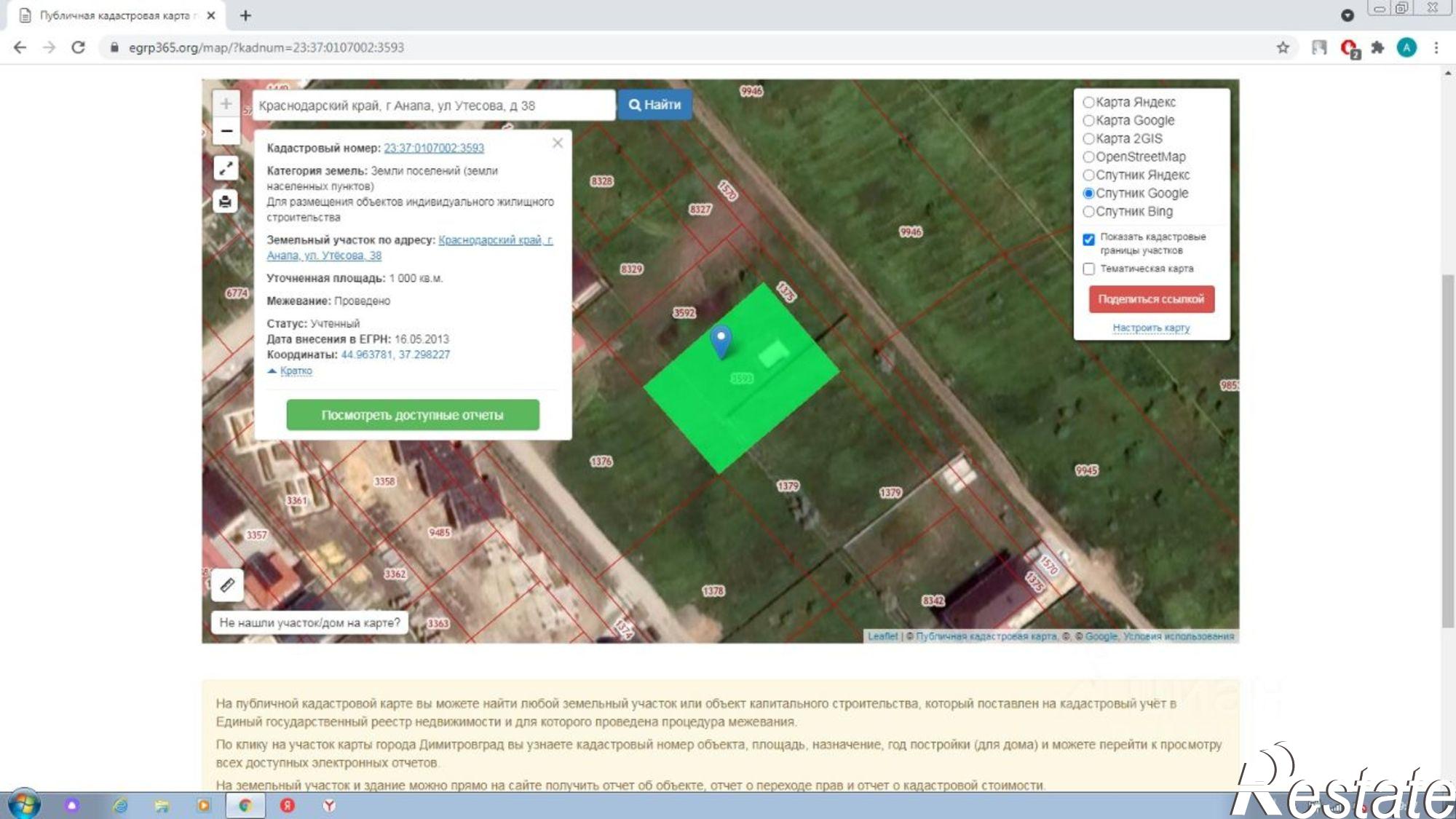The width and height of the screenshot is (1456, 819).
Task: Uncheck Показать кадастровые границы участков
Action: point(1088,240)
